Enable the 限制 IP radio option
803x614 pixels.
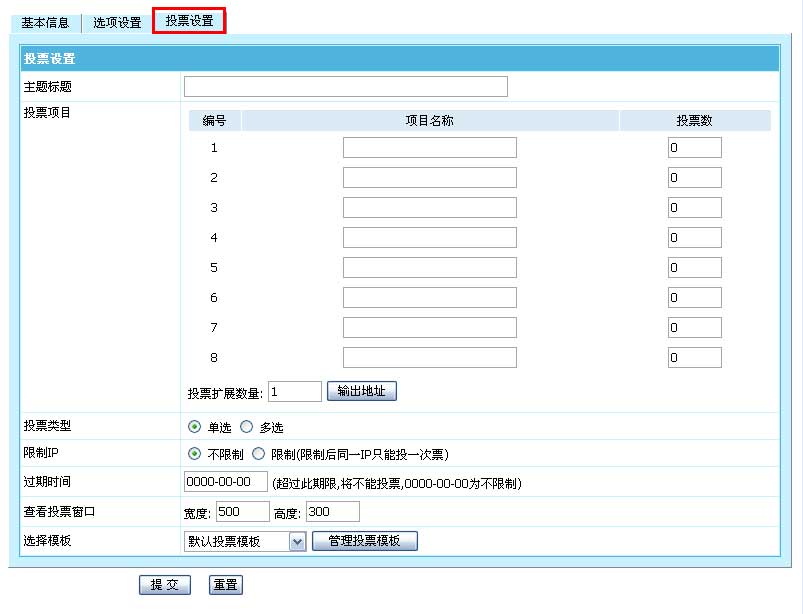pyautogui.click(x=259, y=454)
